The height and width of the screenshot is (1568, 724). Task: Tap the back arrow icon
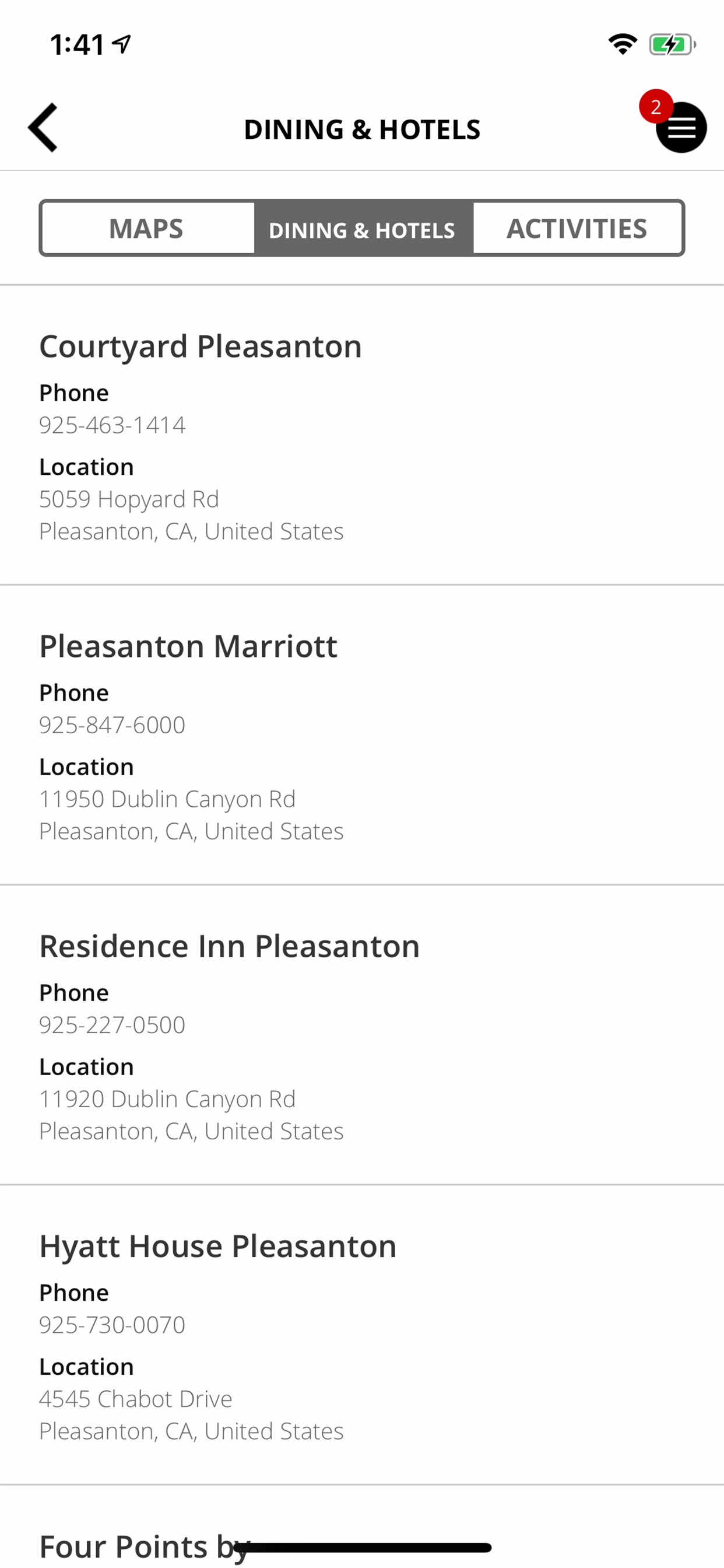[x=43, y=128]
